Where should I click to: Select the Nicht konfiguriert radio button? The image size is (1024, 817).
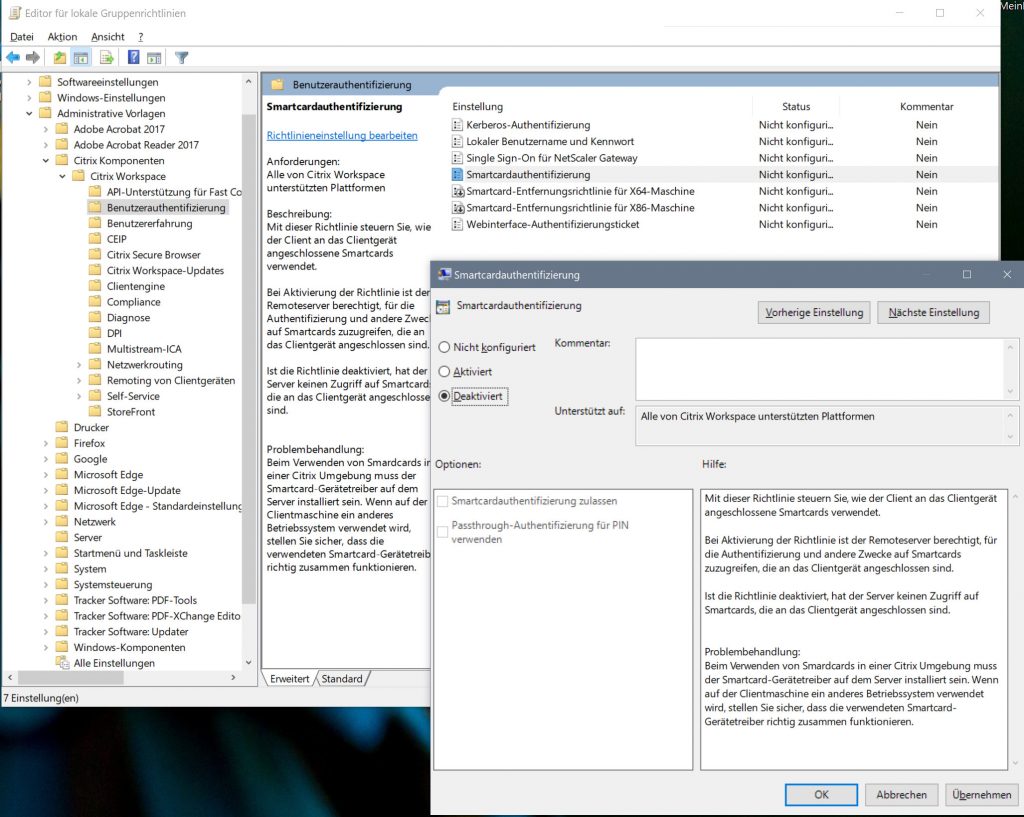pos(445,347)
